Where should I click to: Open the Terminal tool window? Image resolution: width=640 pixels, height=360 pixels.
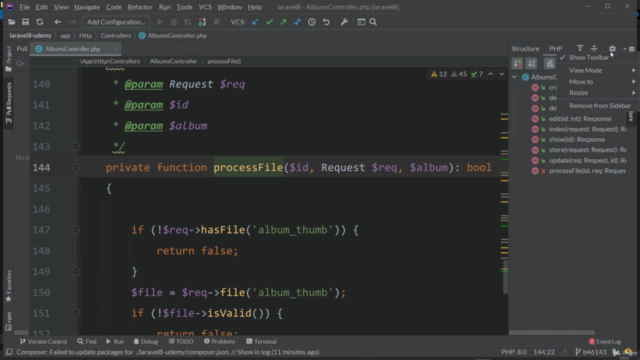(261, 342)
